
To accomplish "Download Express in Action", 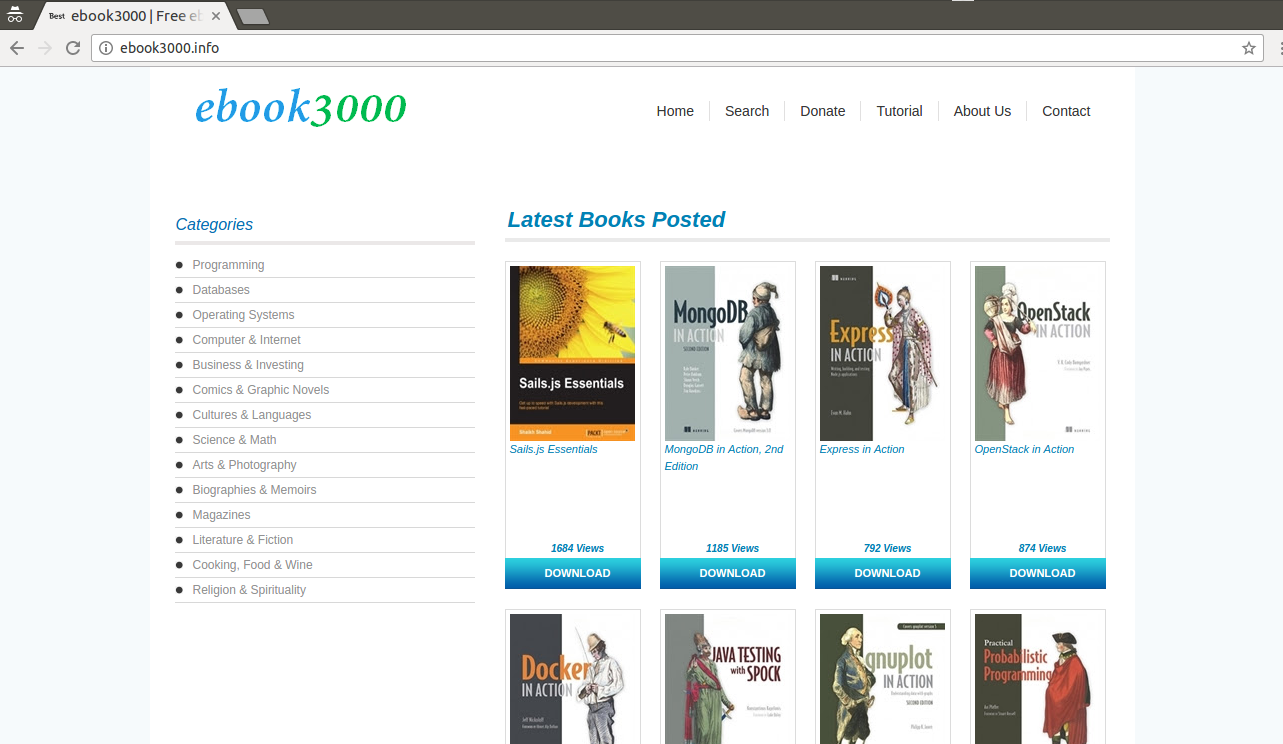I will [x=882, y=573].
